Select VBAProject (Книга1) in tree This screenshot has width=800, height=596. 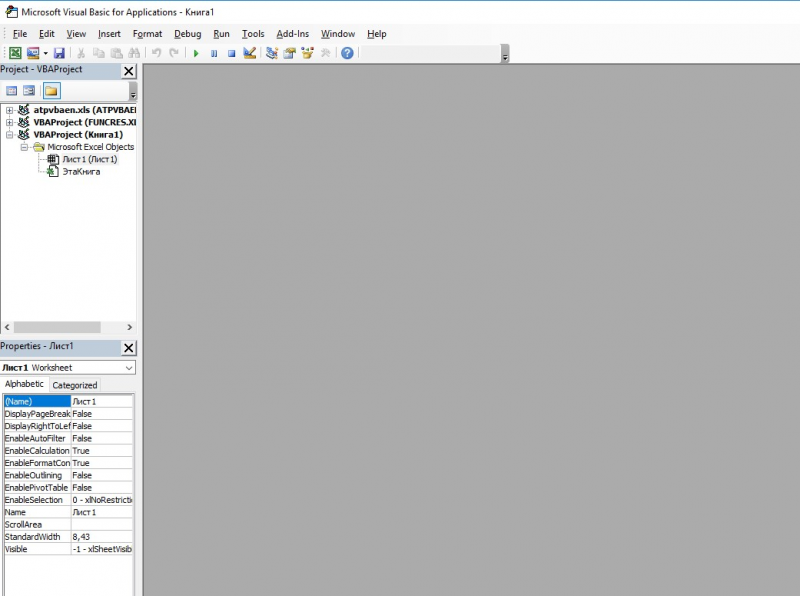[78, 135]
